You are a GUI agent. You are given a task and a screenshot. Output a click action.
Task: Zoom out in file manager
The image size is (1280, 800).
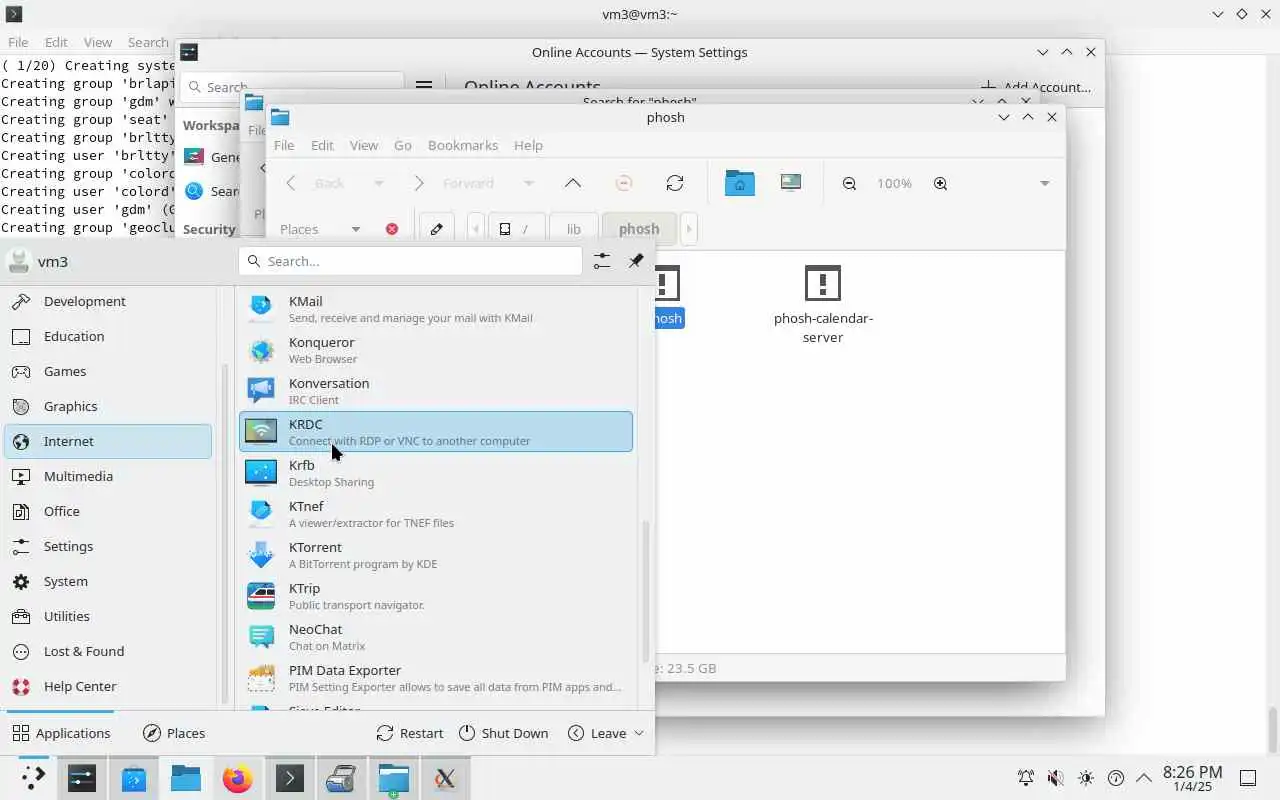(x=849, y=183)
